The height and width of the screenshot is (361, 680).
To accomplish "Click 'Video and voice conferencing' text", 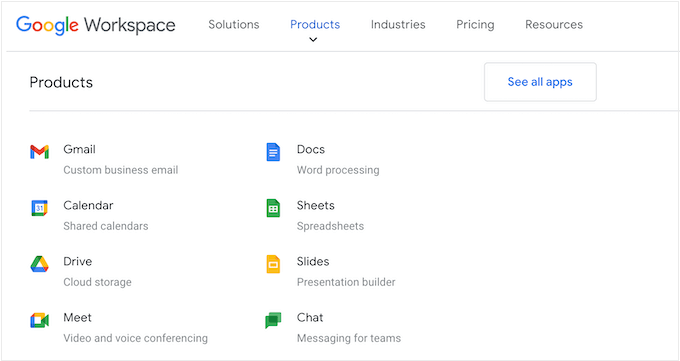I will pyautogui.click(x=135, y=338).
